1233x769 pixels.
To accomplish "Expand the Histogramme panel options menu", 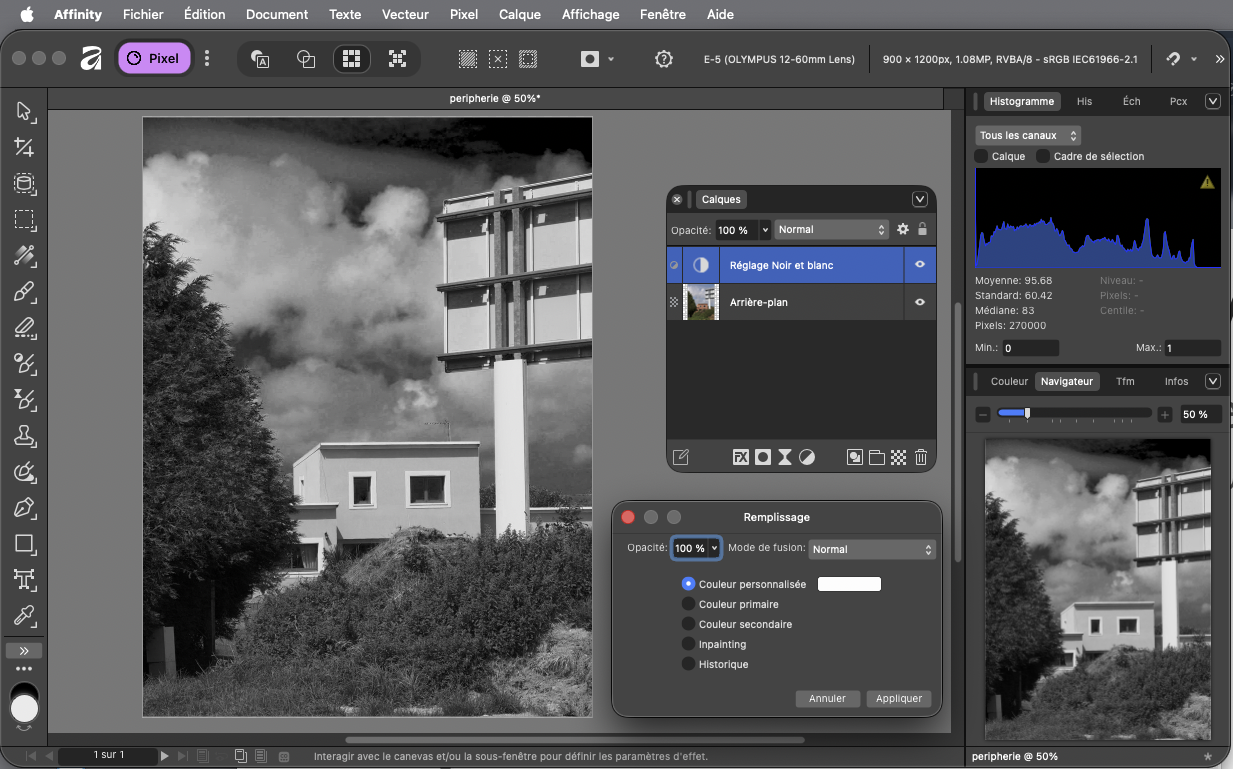I will pyautogui.click(x=1213, y=101).
